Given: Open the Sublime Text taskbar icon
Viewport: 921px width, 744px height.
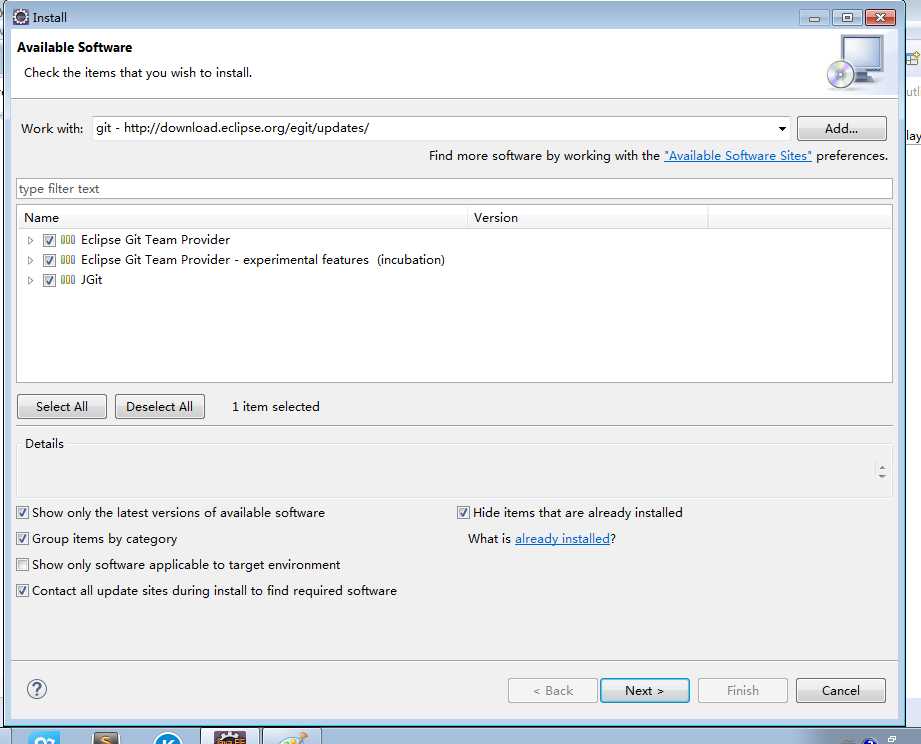Looking at the screenshot, I should coord(107,738).
